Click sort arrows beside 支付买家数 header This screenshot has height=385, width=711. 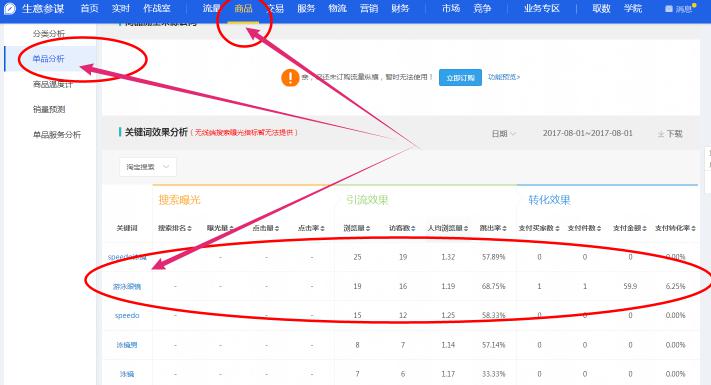557,228
